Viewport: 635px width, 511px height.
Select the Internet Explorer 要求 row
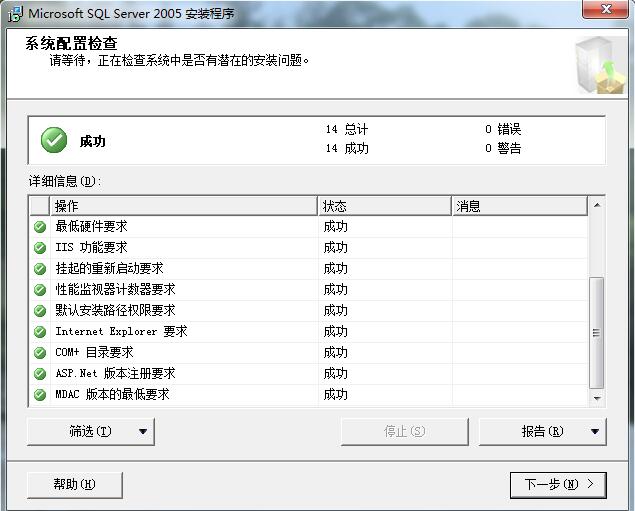pos(309,332)
